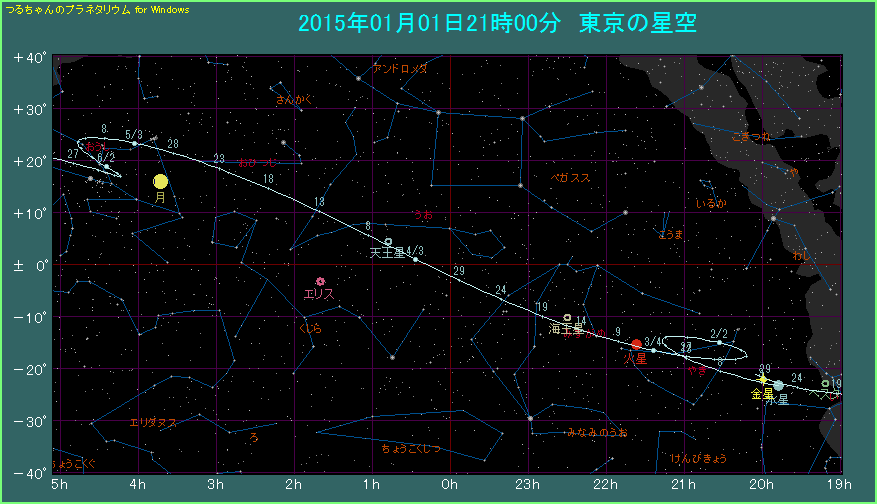The image size is (877, 504).
Task: Click the 5/3 date point on path
Action: pos(135,143)
